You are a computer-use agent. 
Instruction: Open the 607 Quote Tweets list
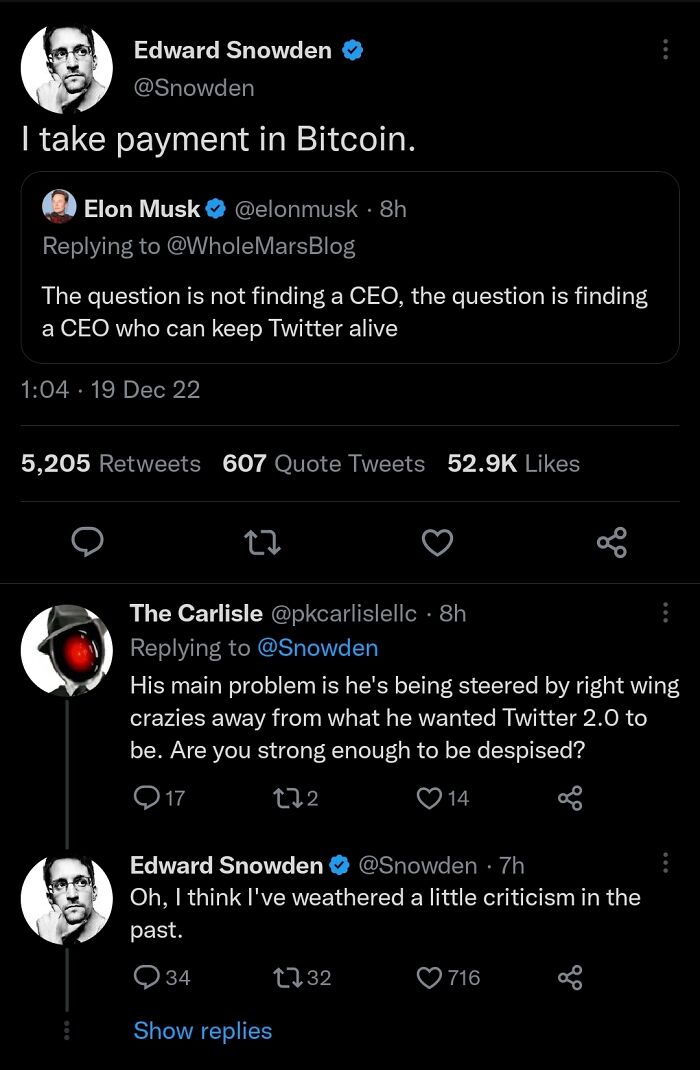(323, 463)
